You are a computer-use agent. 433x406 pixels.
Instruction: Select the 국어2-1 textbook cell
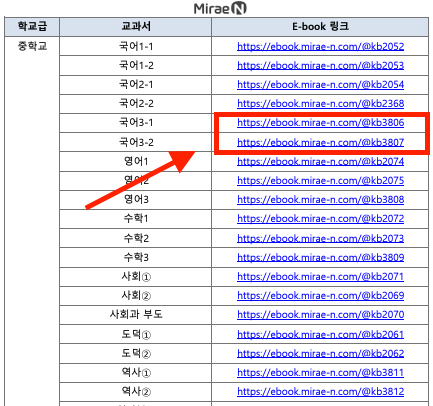click(136, 84)
